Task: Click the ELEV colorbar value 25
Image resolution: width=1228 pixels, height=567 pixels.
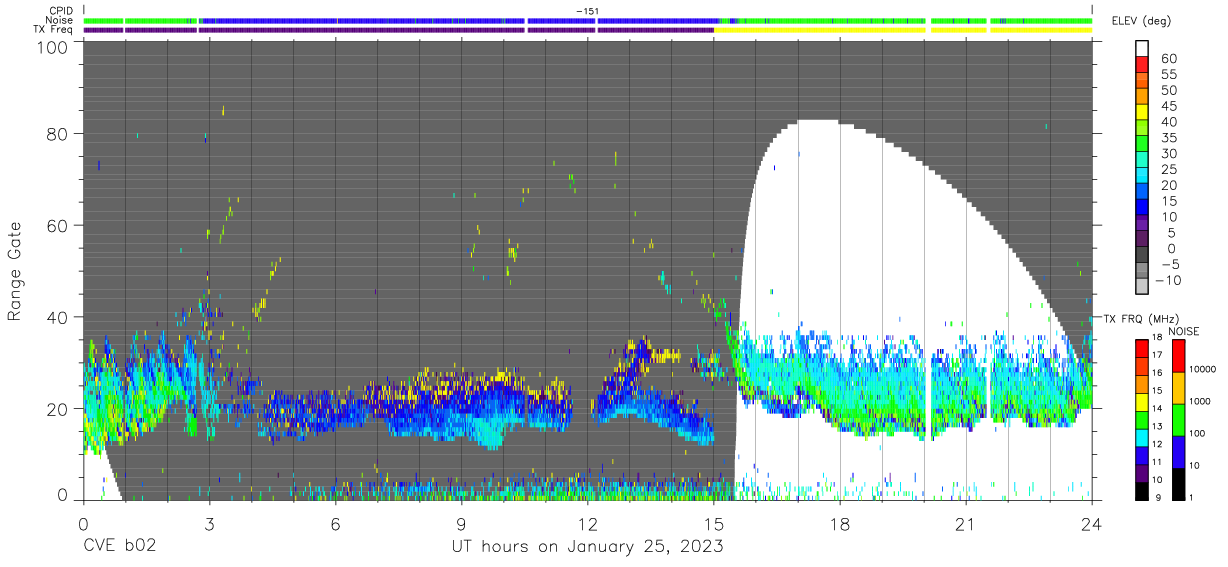Action: 1170,169
